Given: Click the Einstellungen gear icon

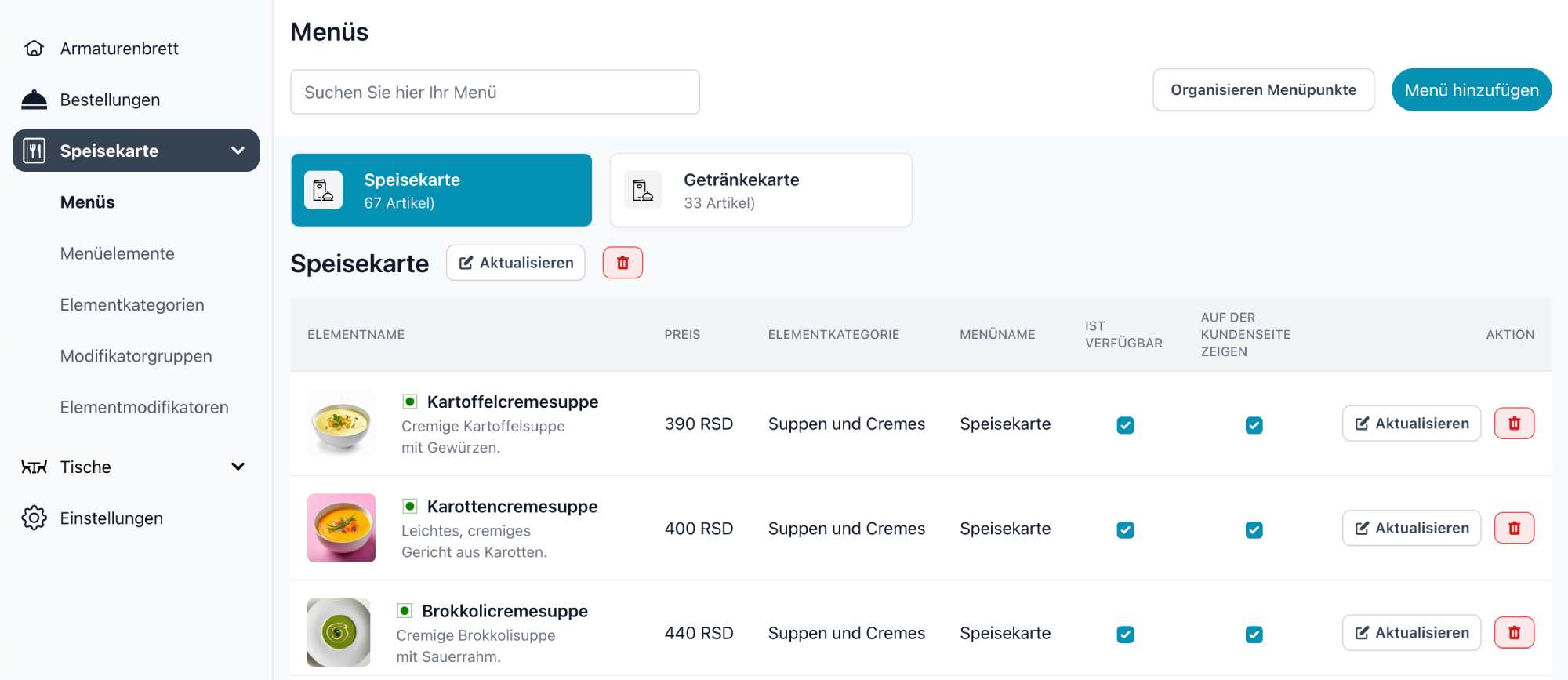Looking at the screenshot, I should [34, 518].
